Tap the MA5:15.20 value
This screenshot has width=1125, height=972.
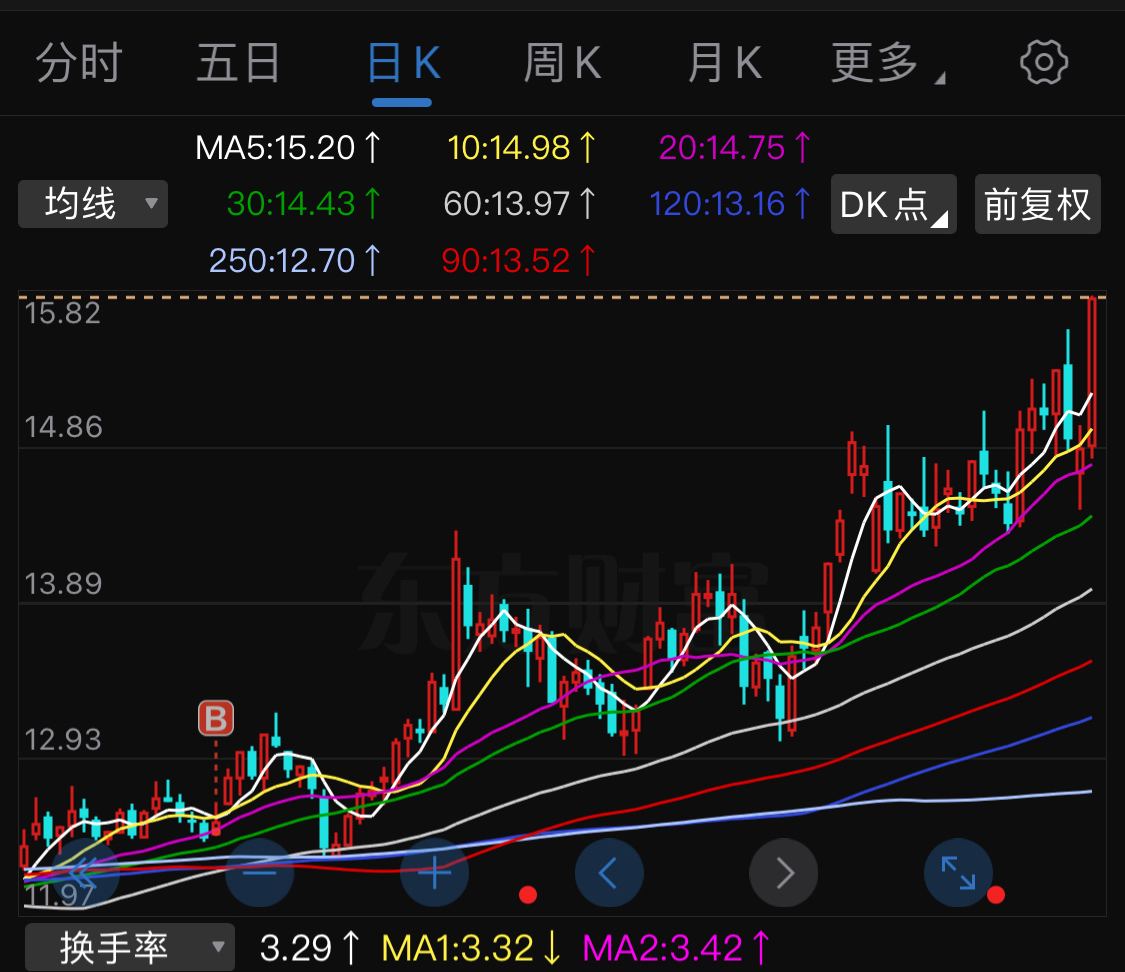[288, 148]
